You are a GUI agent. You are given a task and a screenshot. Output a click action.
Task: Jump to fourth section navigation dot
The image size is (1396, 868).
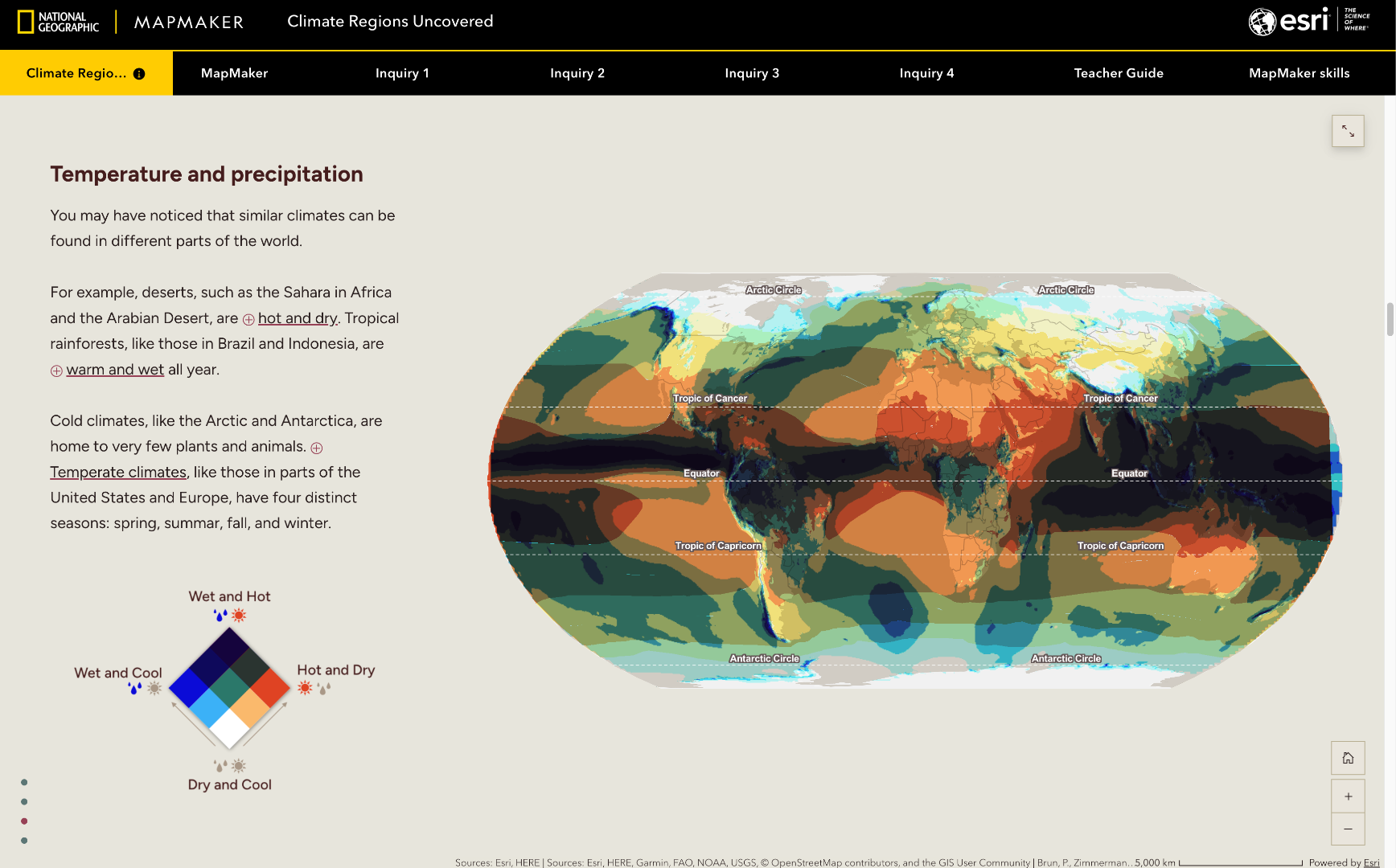[24, 840]
